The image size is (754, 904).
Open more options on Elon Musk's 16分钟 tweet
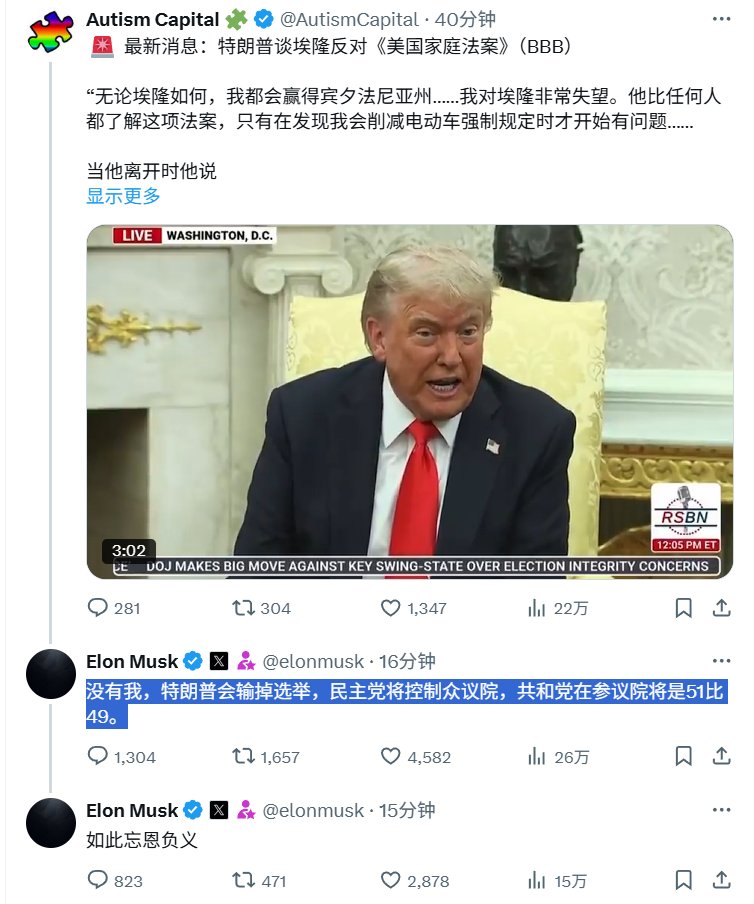pos(721,661)
